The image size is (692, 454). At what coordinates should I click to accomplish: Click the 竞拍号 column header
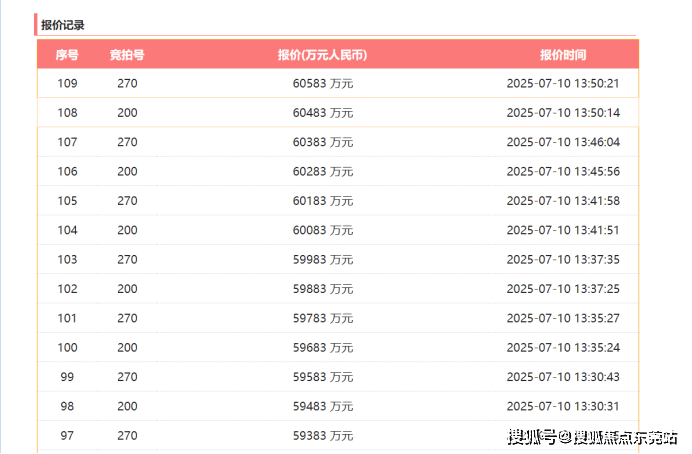127,55
